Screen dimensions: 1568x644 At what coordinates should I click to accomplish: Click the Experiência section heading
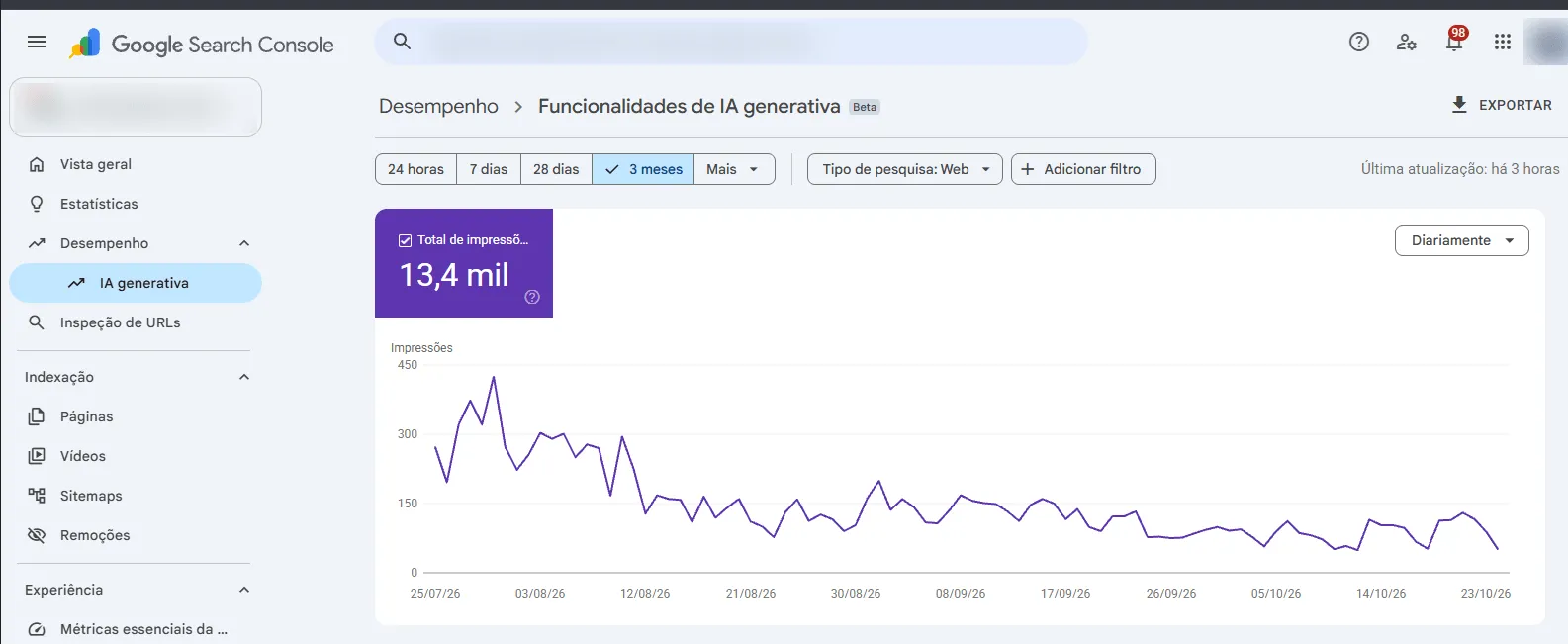[x=63, y=590]
